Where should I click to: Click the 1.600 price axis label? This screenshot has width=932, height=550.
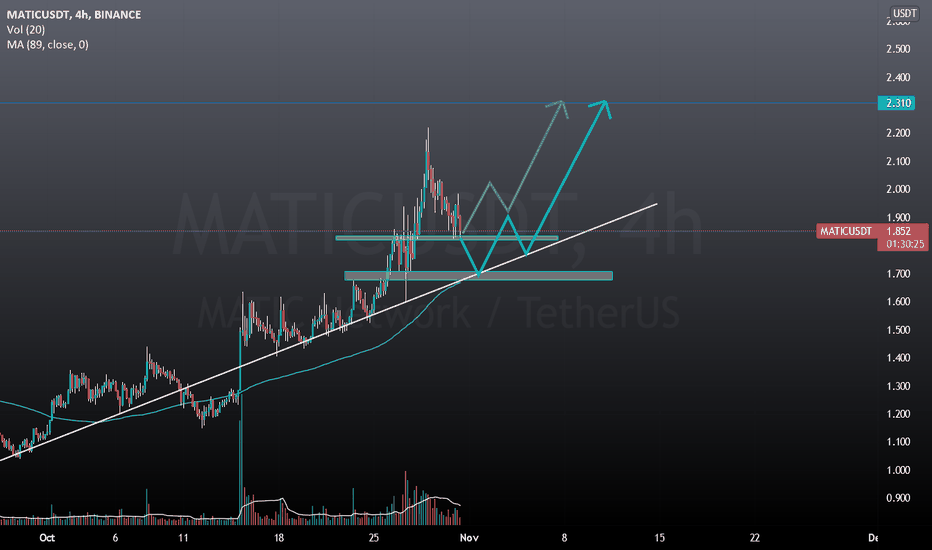coord(898,301)
